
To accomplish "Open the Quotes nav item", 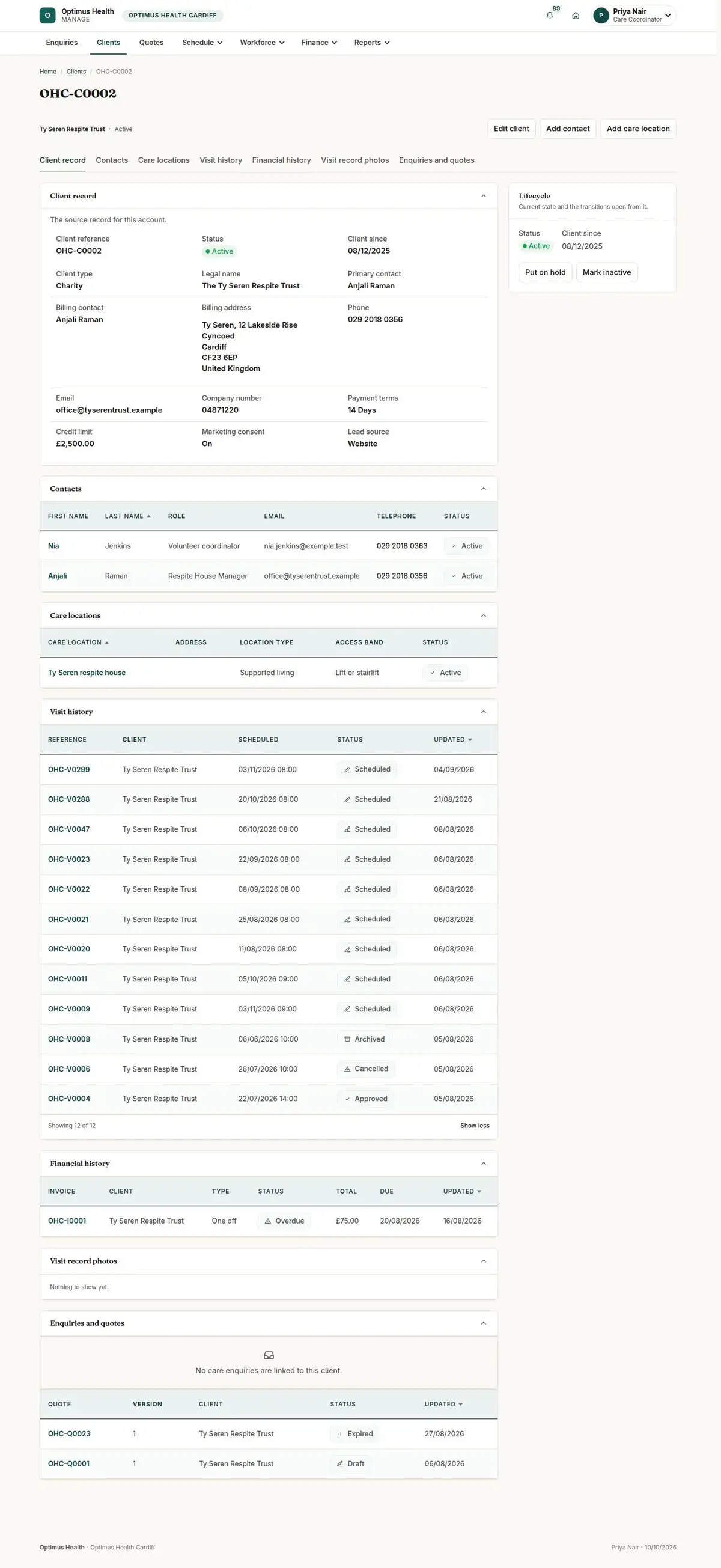I will 151,43.
